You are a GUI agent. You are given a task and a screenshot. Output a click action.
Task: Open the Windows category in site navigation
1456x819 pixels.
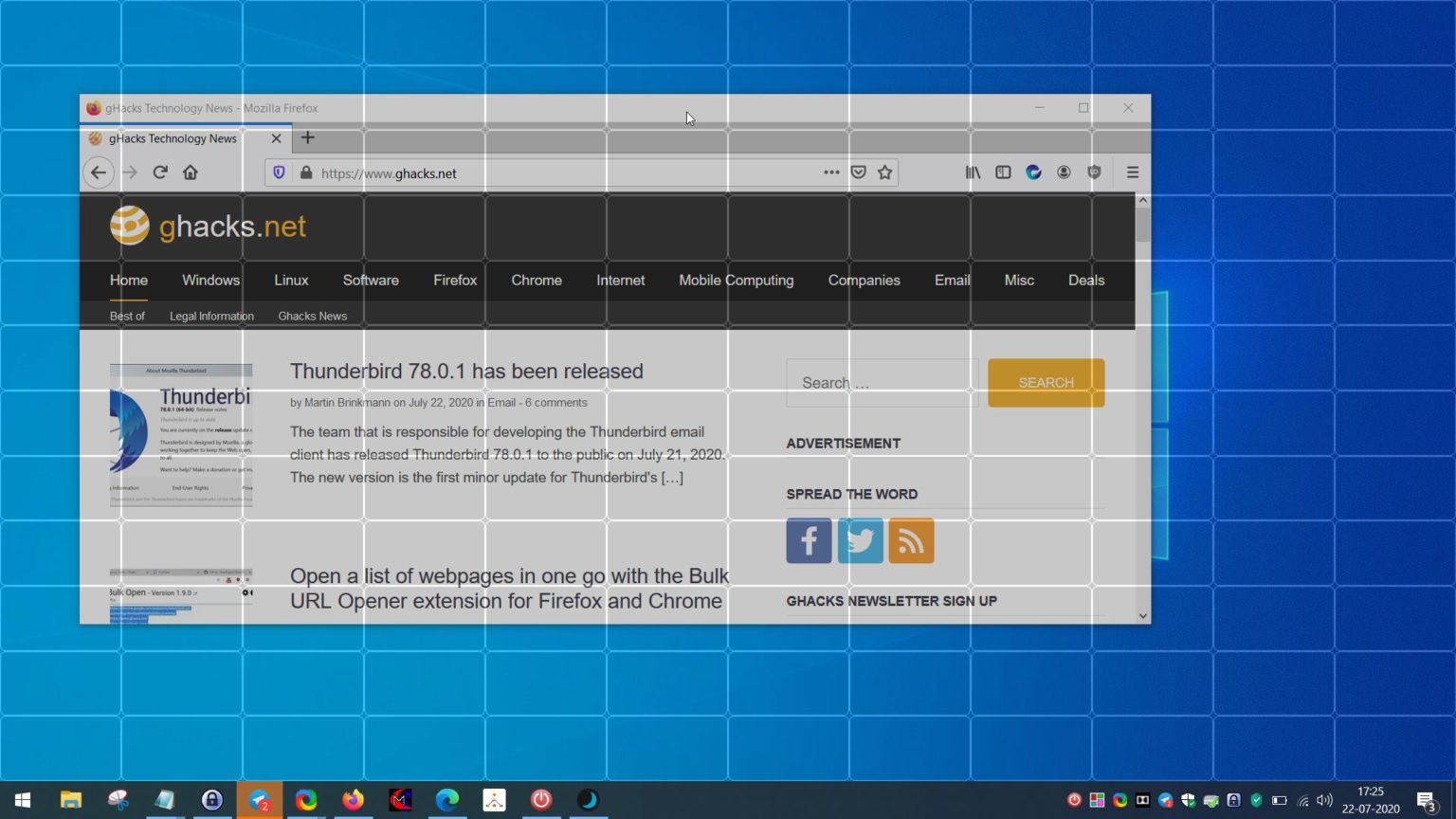(209, 280)
